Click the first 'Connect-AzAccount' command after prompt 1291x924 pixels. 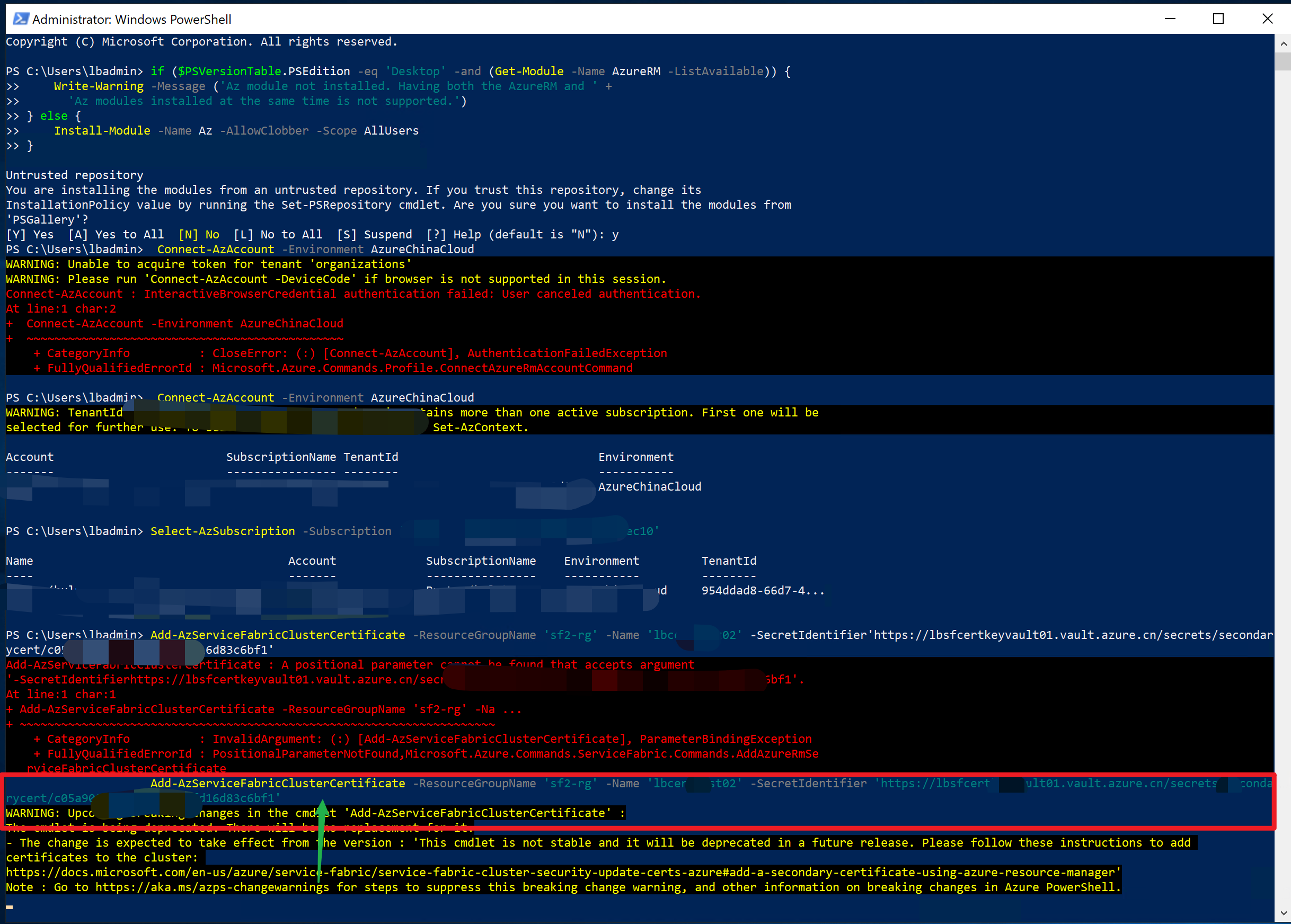click(x=216, y=249)
